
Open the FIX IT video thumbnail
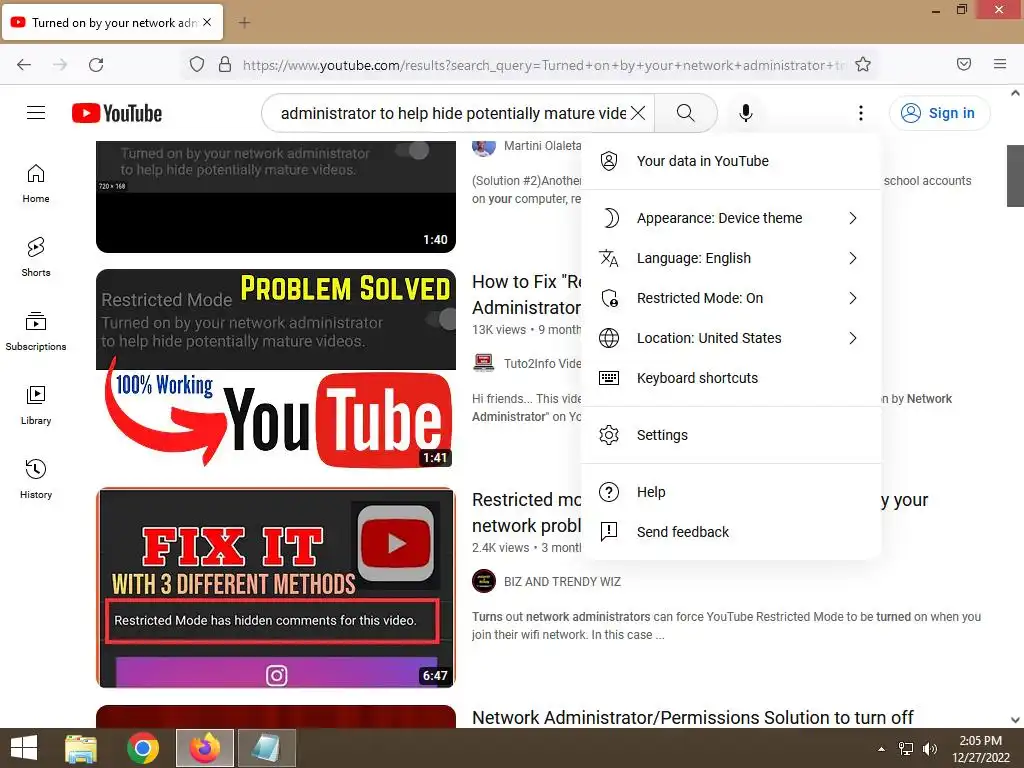point(276,587)
